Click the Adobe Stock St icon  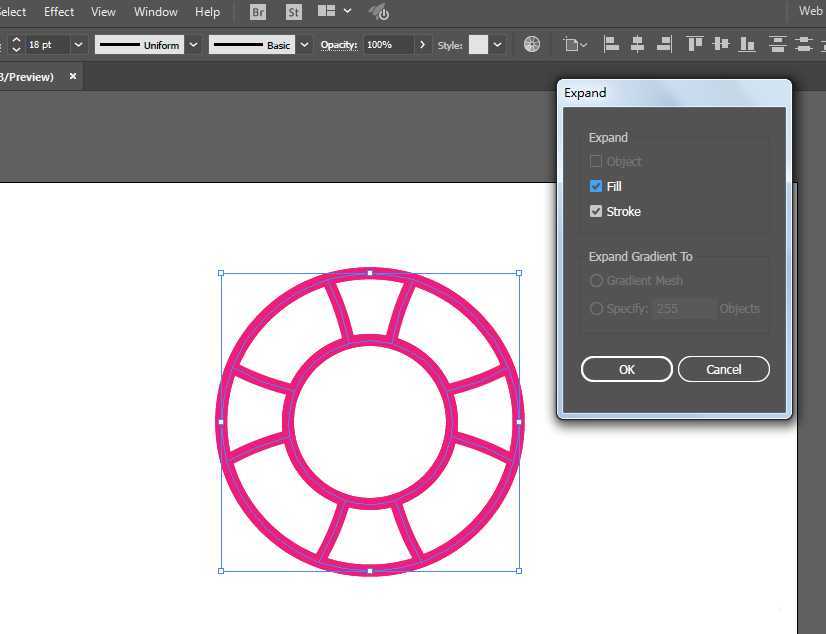(x=293, y=12)
